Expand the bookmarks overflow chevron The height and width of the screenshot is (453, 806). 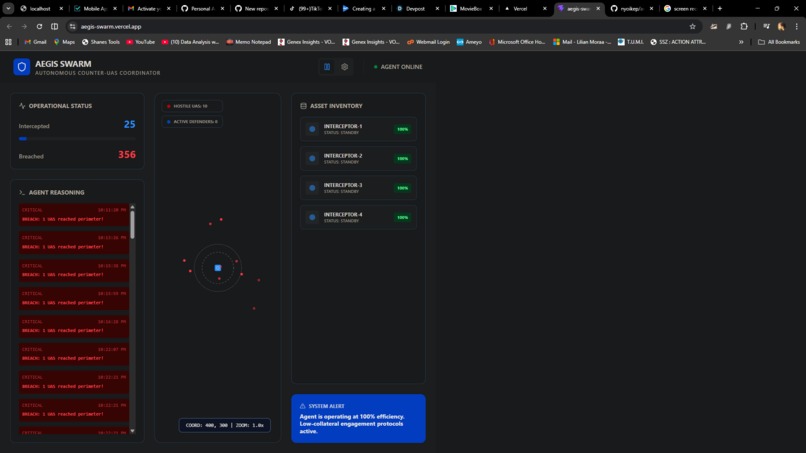click(x=741, y=42)
